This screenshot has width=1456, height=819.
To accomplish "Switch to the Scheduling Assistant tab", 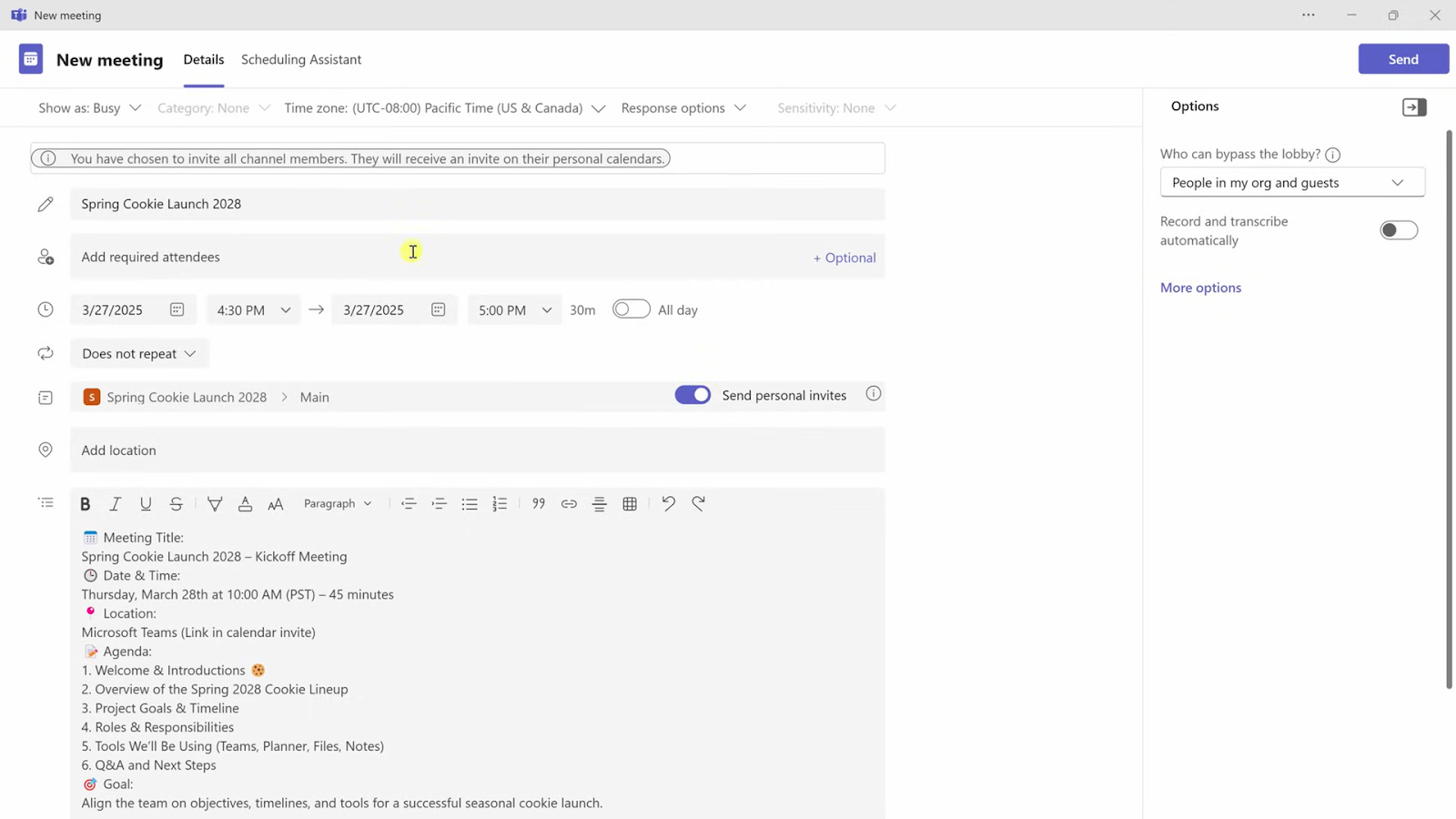I will click(x=301, y=59).
